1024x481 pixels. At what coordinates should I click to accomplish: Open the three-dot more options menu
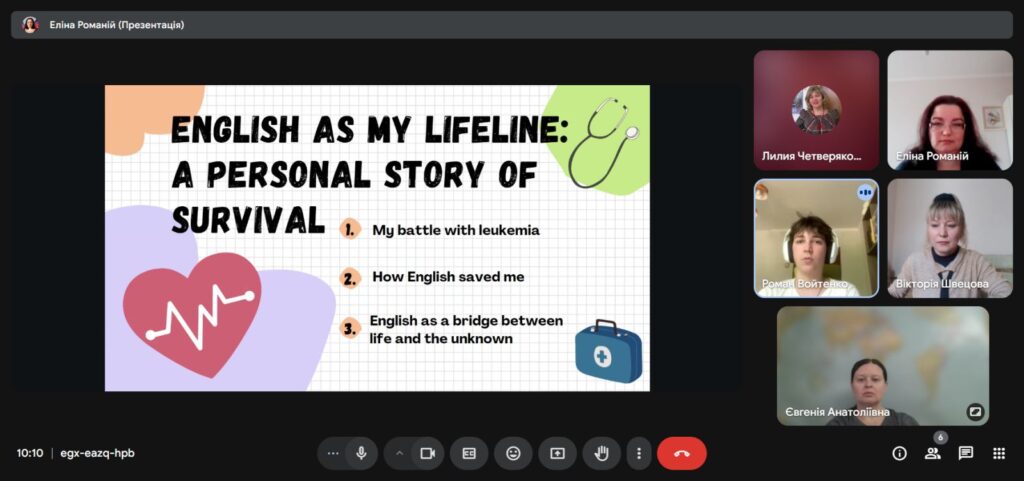coord(639,453)
